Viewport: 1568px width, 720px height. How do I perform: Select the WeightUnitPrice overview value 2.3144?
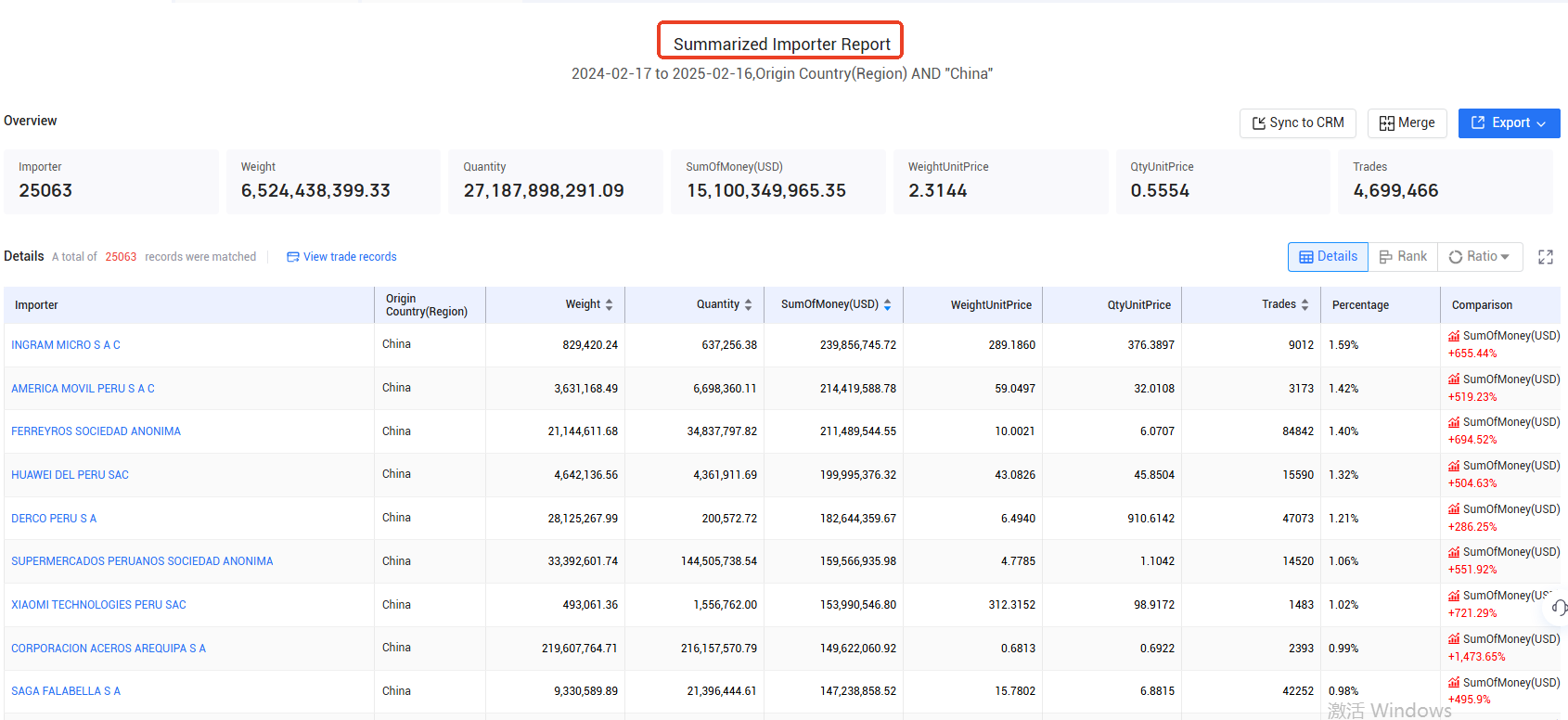[938, 191]
